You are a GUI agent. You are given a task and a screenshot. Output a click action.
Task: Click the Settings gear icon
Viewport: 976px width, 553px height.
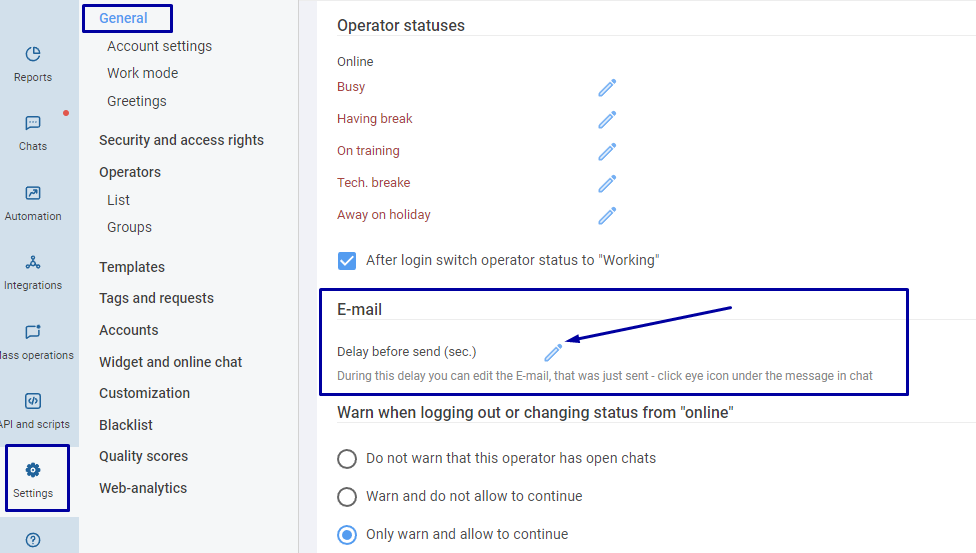click(x=33, y=470)
